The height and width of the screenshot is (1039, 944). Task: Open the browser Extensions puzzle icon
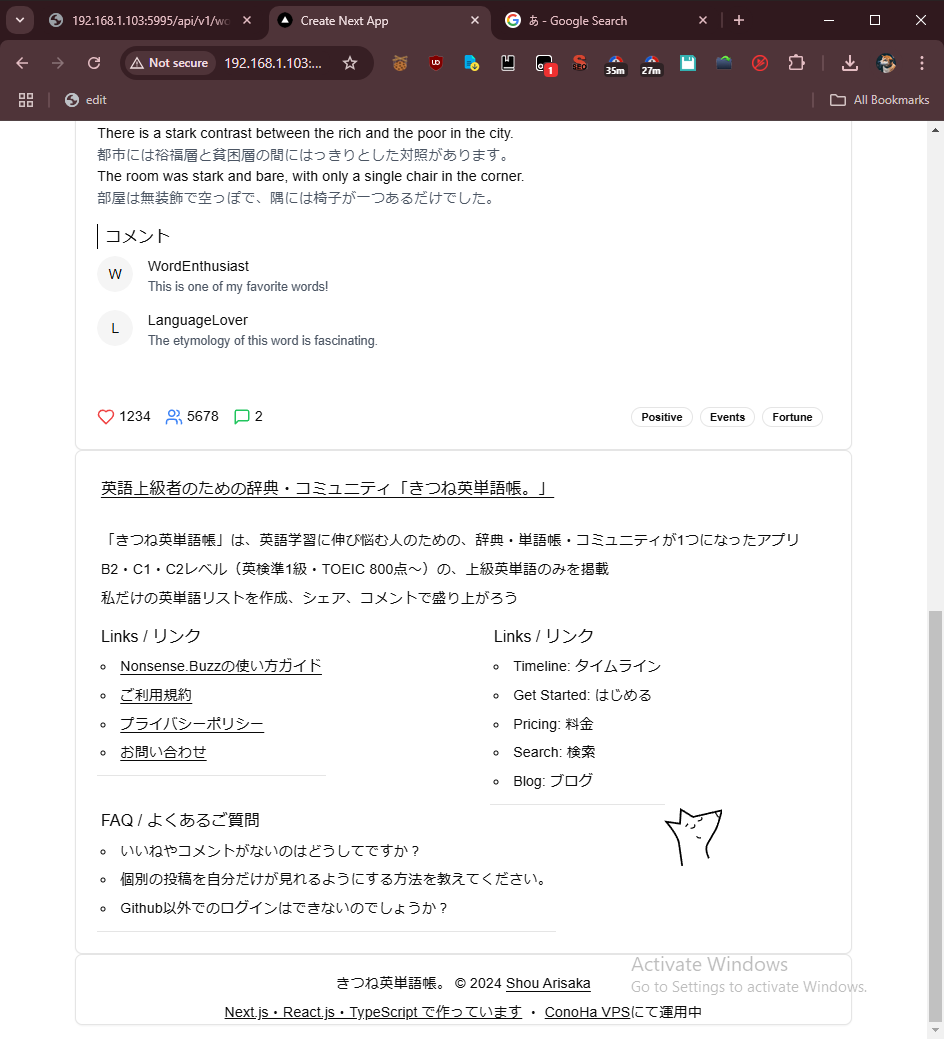796,63
